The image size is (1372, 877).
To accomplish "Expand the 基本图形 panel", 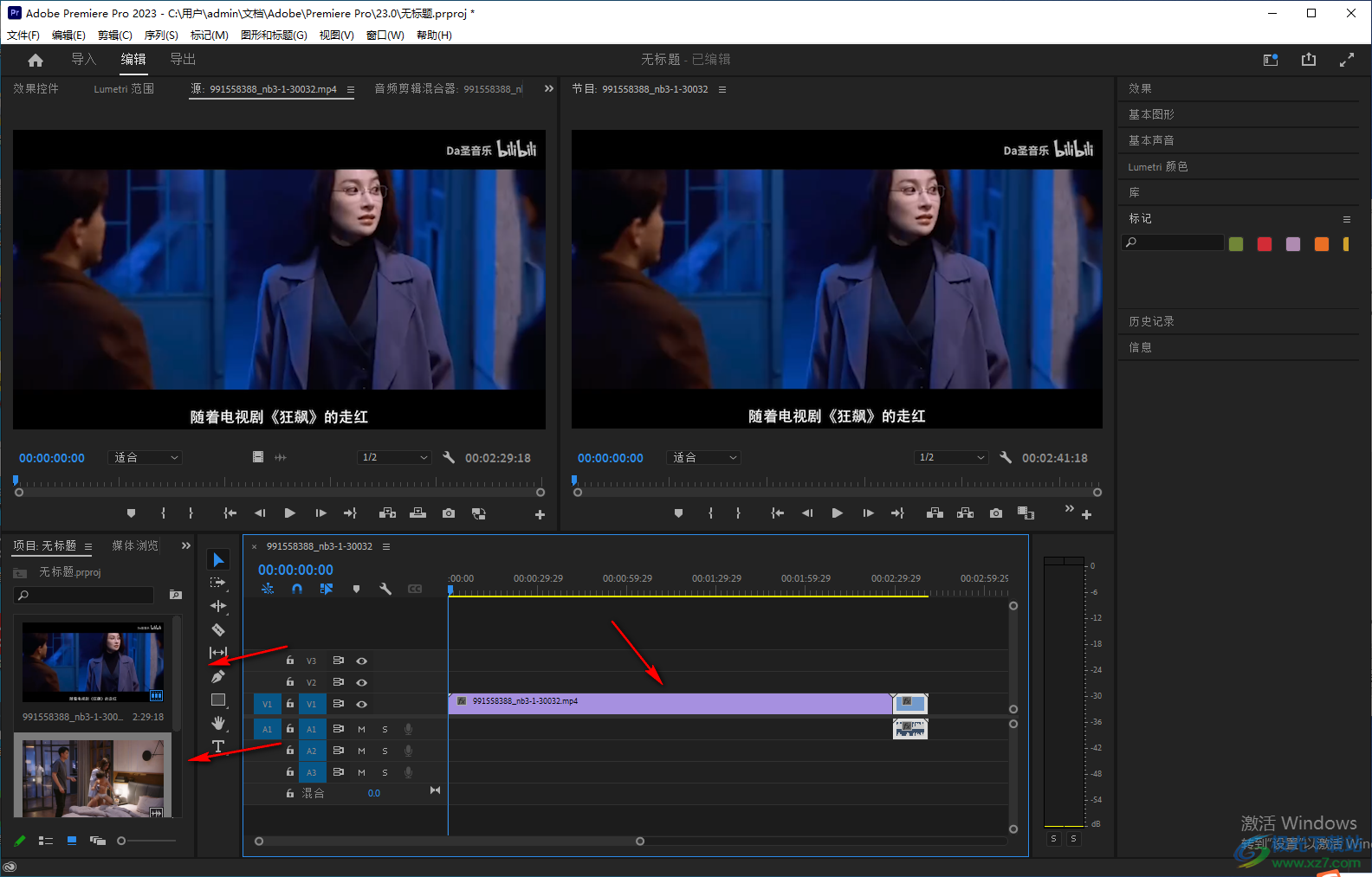I will coord(1151,114).
